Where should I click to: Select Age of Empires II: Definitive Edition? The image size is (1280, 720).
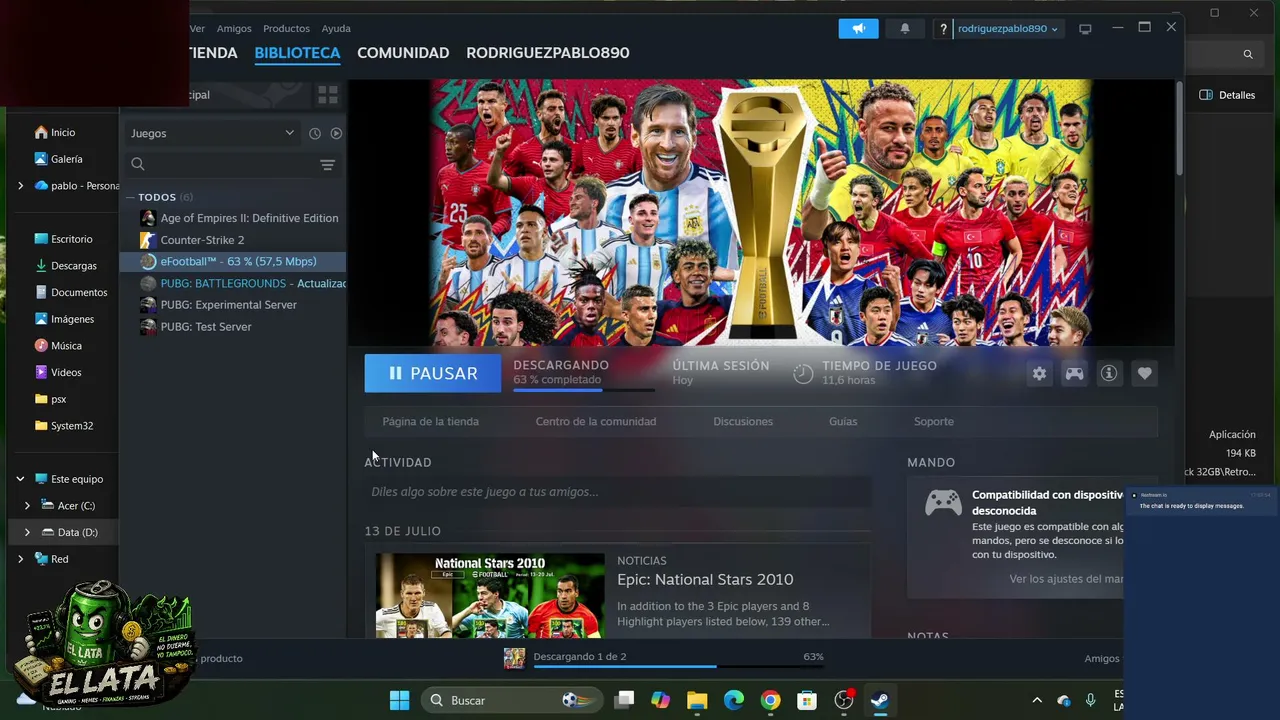[249, 218]
